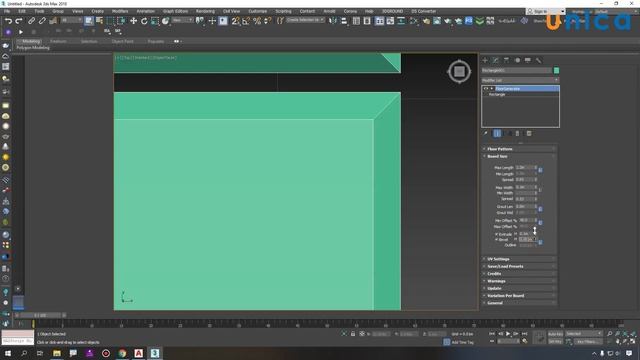Toggle the Percent Snap icon

(x=257, y=21)
